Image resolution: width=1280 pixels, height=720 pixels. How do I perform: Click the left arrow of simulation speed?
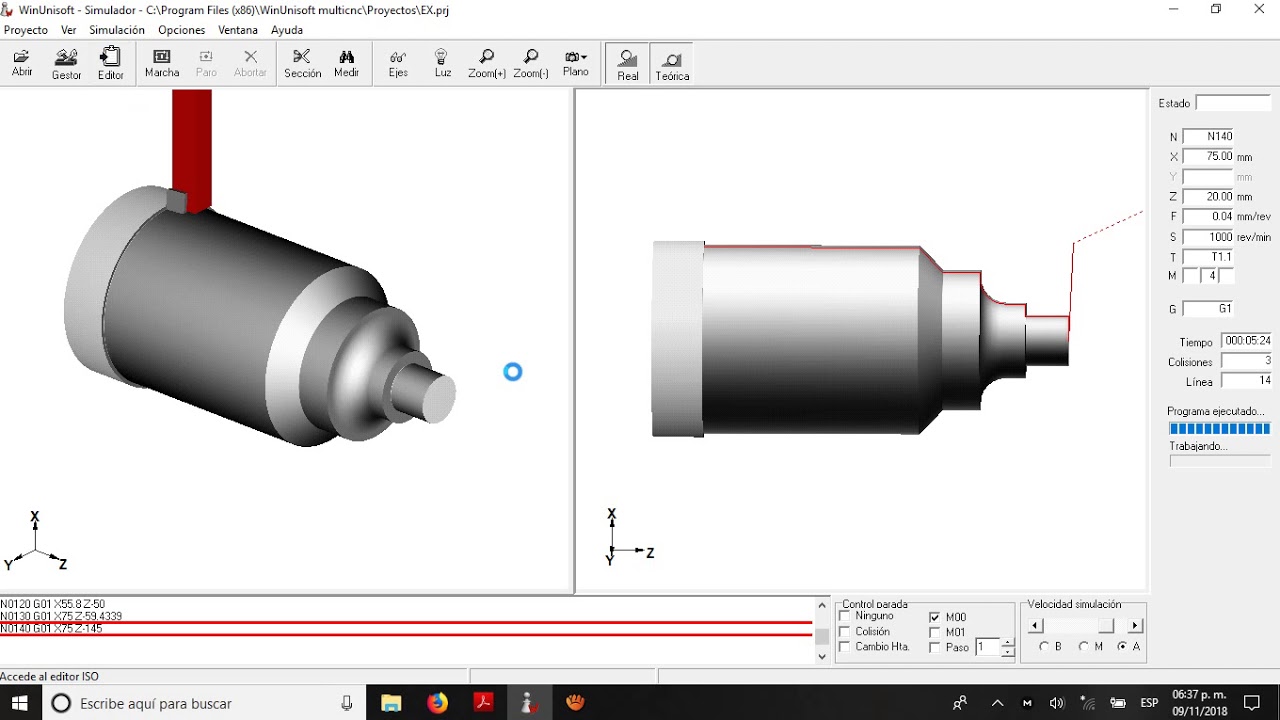click(1036, 626)
